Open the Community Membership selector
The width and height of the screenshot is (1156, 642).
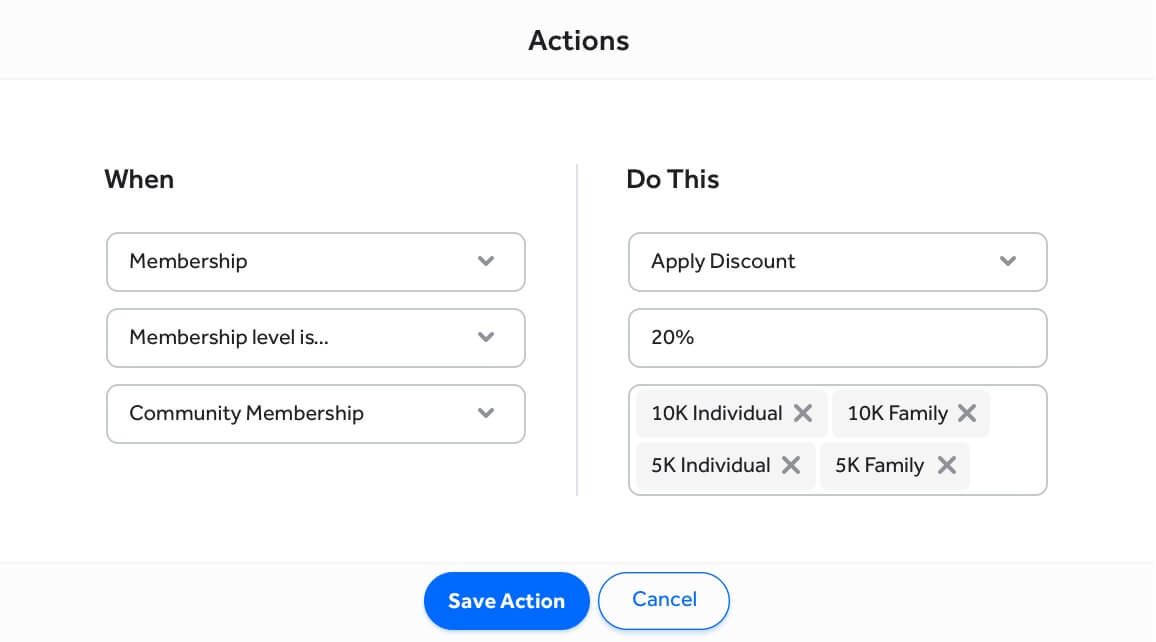click(315, 413)
